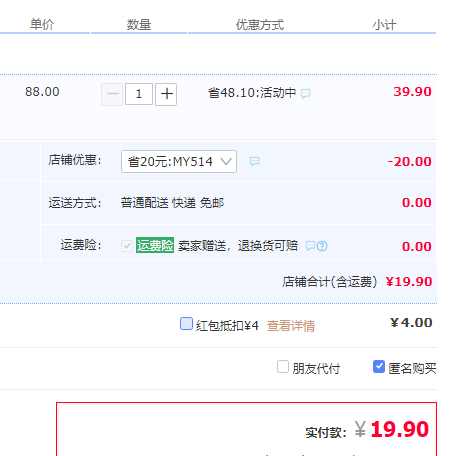
Task: Click the 优惠方式 column header
Action: [260, 25]
